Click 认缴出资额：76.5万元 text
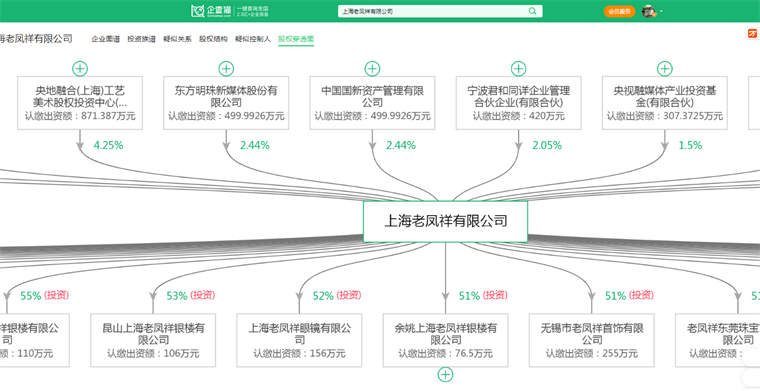Screen dimensions: 760x391 tap(445, 354)
